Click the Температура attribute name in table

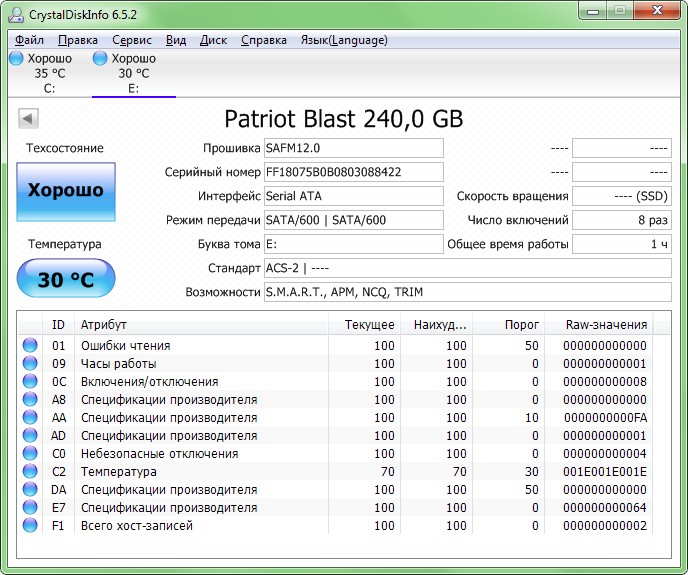[118, 472]
